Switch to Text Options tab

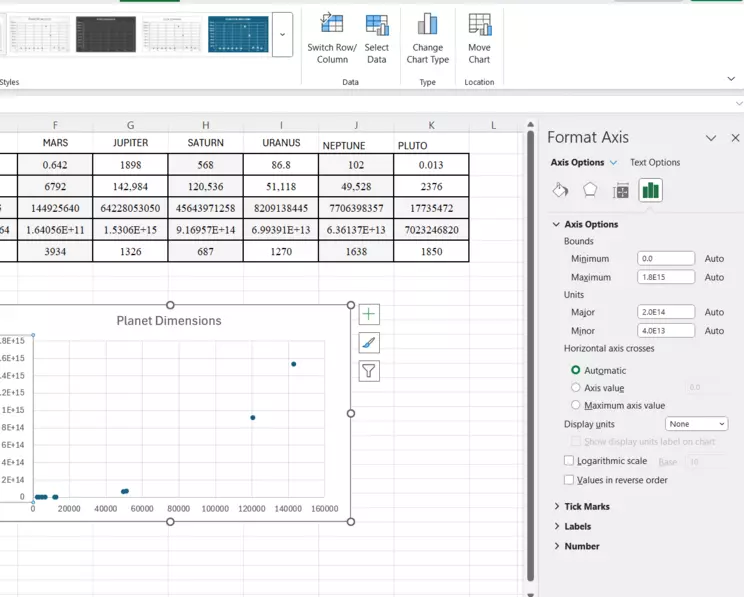pyautogui.click(x=655, y=162)
